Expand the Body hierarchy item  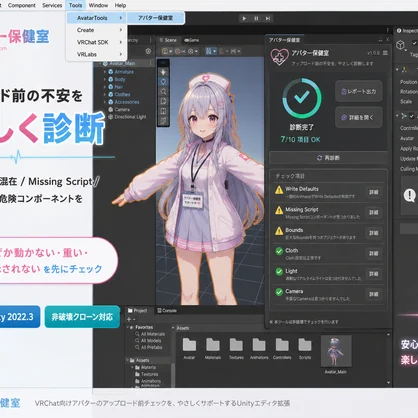click(x=105, y=79)
